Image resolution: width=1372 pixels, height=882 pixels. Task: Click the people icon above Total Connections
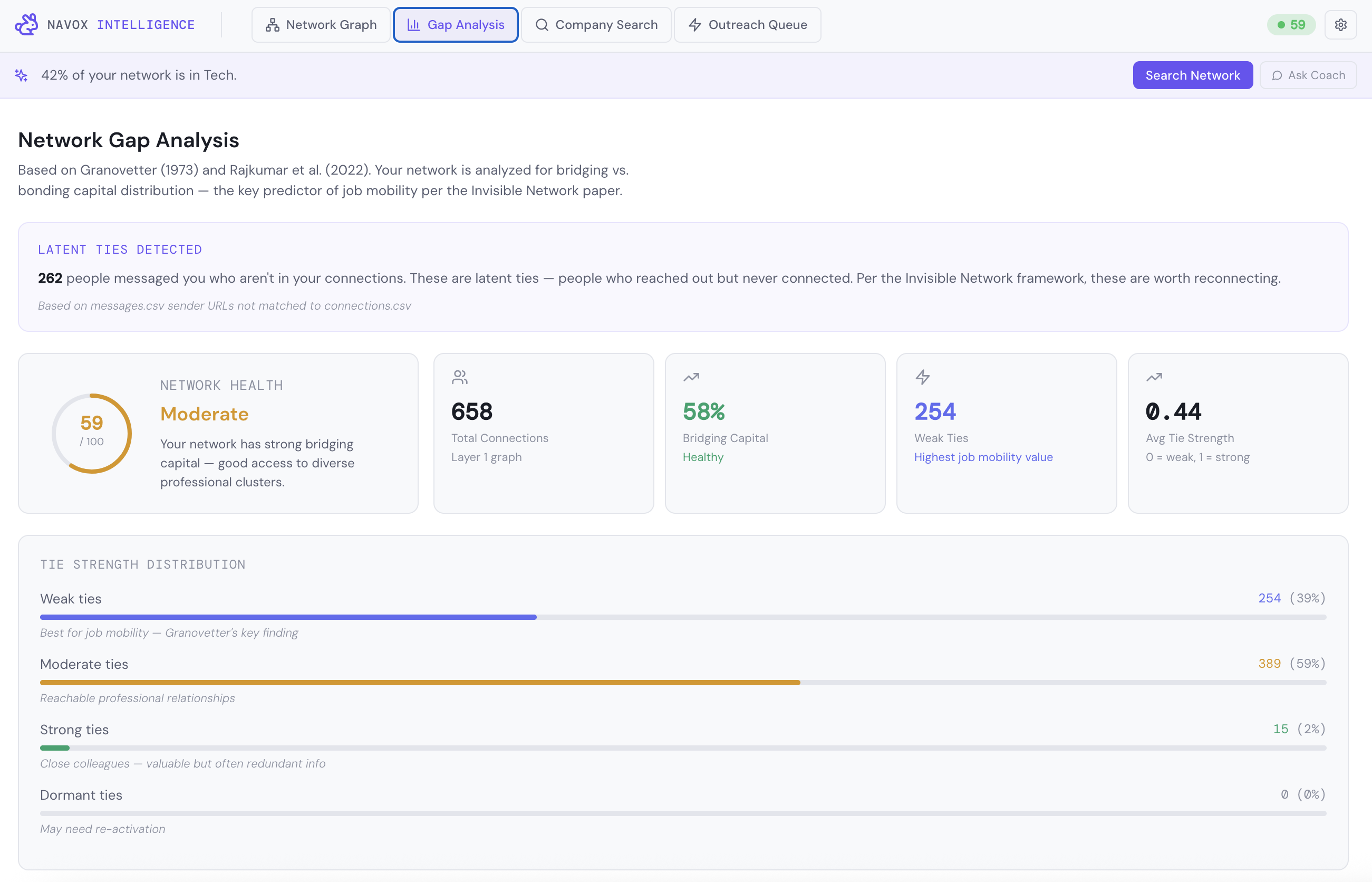(x=460, y=377)
